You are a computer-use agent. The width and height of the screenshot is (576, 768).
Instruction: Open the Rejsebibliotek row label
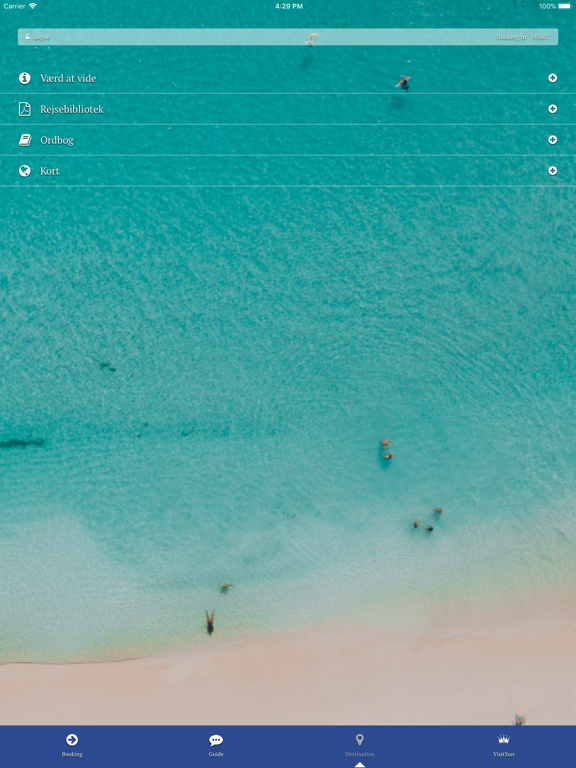click(72, 109)
